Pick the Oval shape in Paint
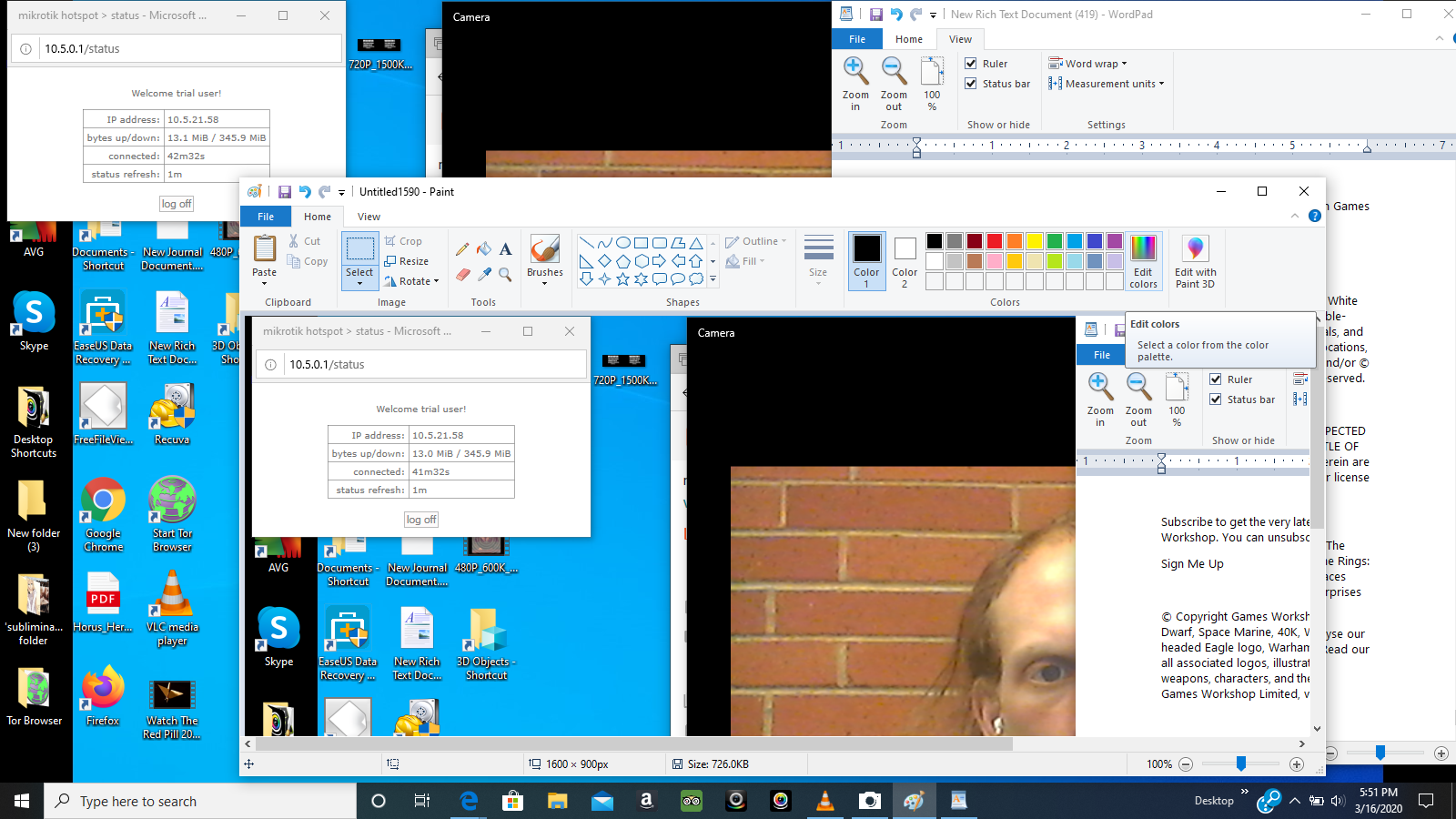The image size is (1456, 819). [623, 243]
